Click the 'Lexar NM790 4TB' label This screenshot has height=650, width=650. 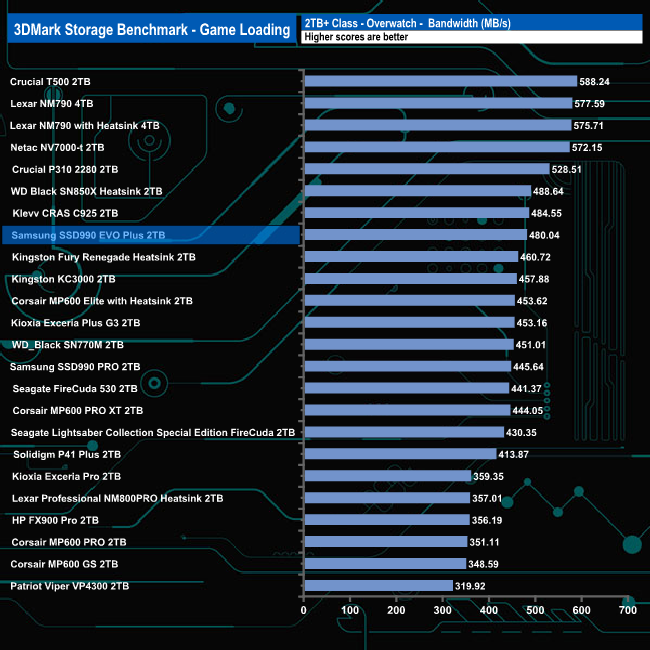click(52, 104)
